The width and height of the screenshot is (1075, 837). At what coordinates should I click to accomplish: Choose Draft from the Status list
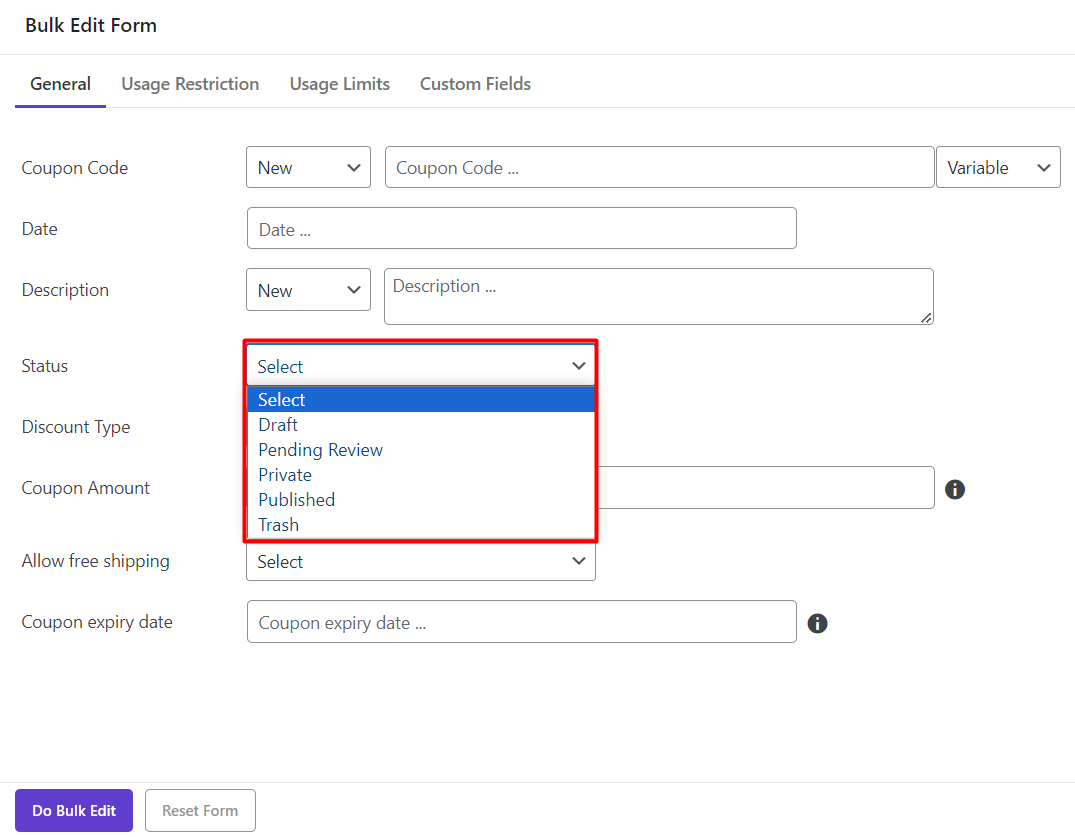click(x=278, y=425)
